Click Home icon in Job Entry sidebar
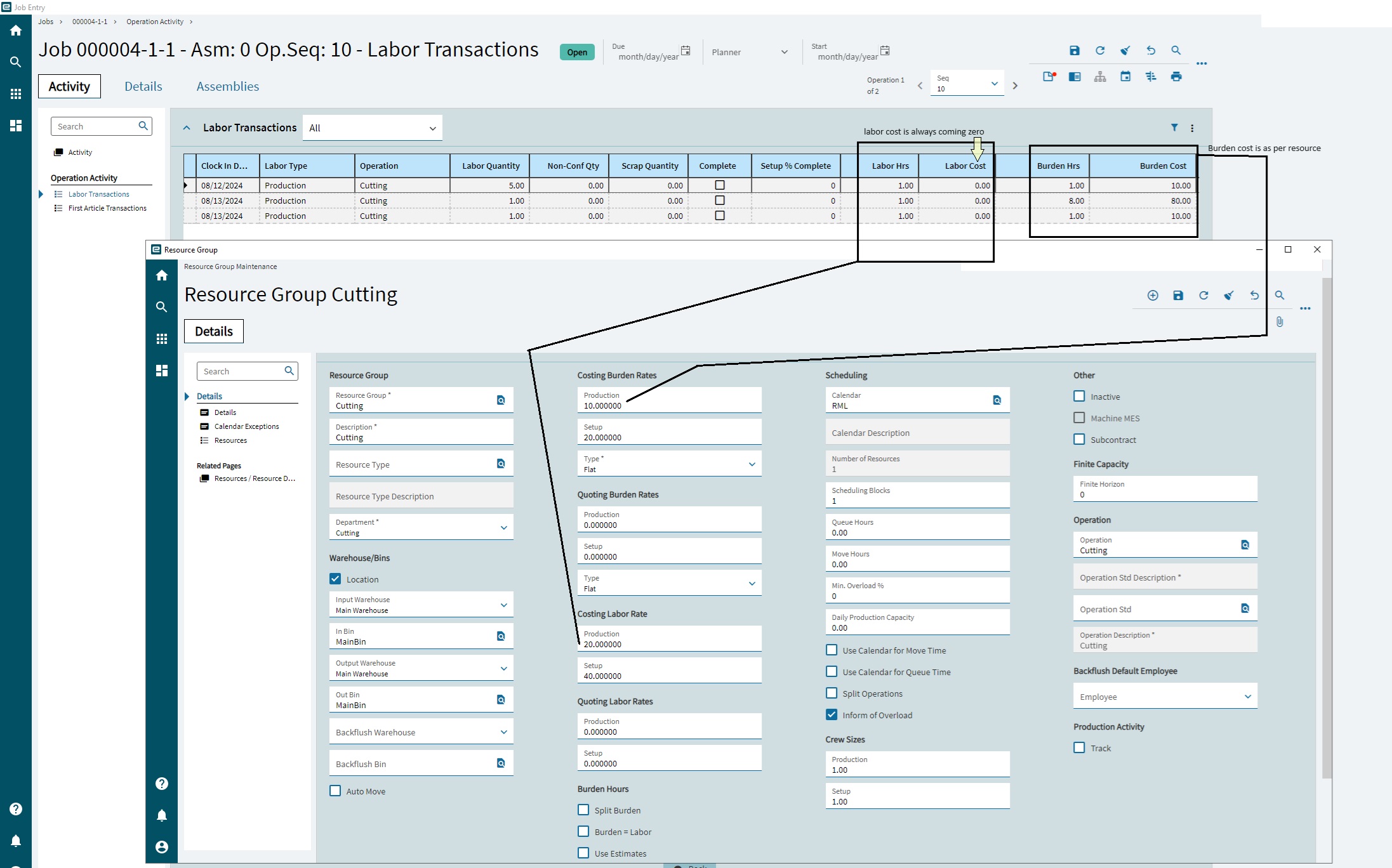 16,30
